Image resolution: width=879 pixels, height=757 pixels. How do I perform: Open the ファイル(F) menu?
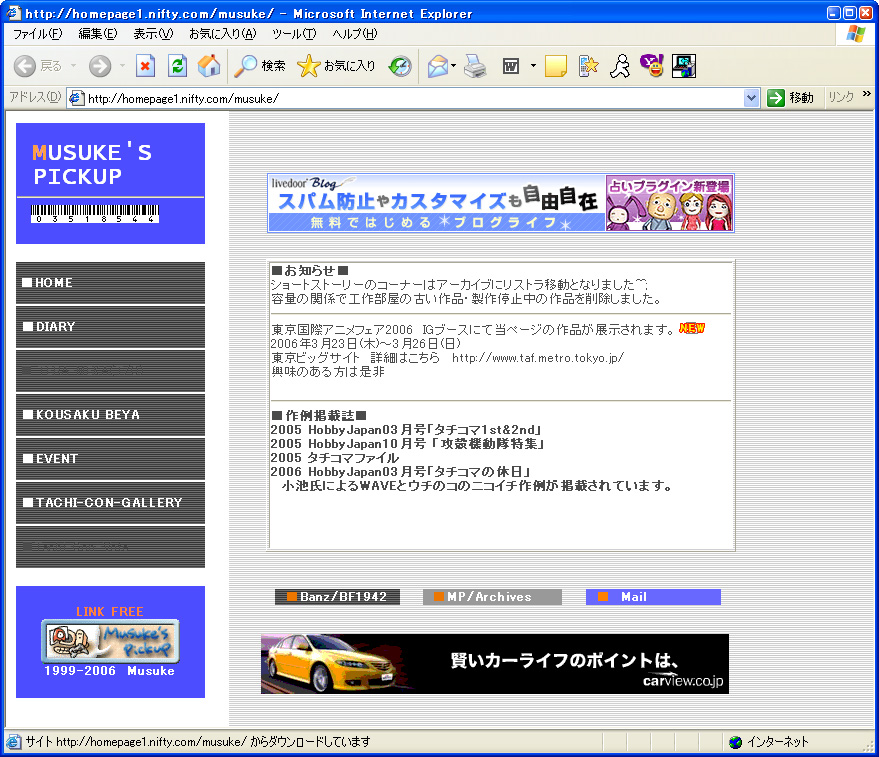click(x=37, y=34)
